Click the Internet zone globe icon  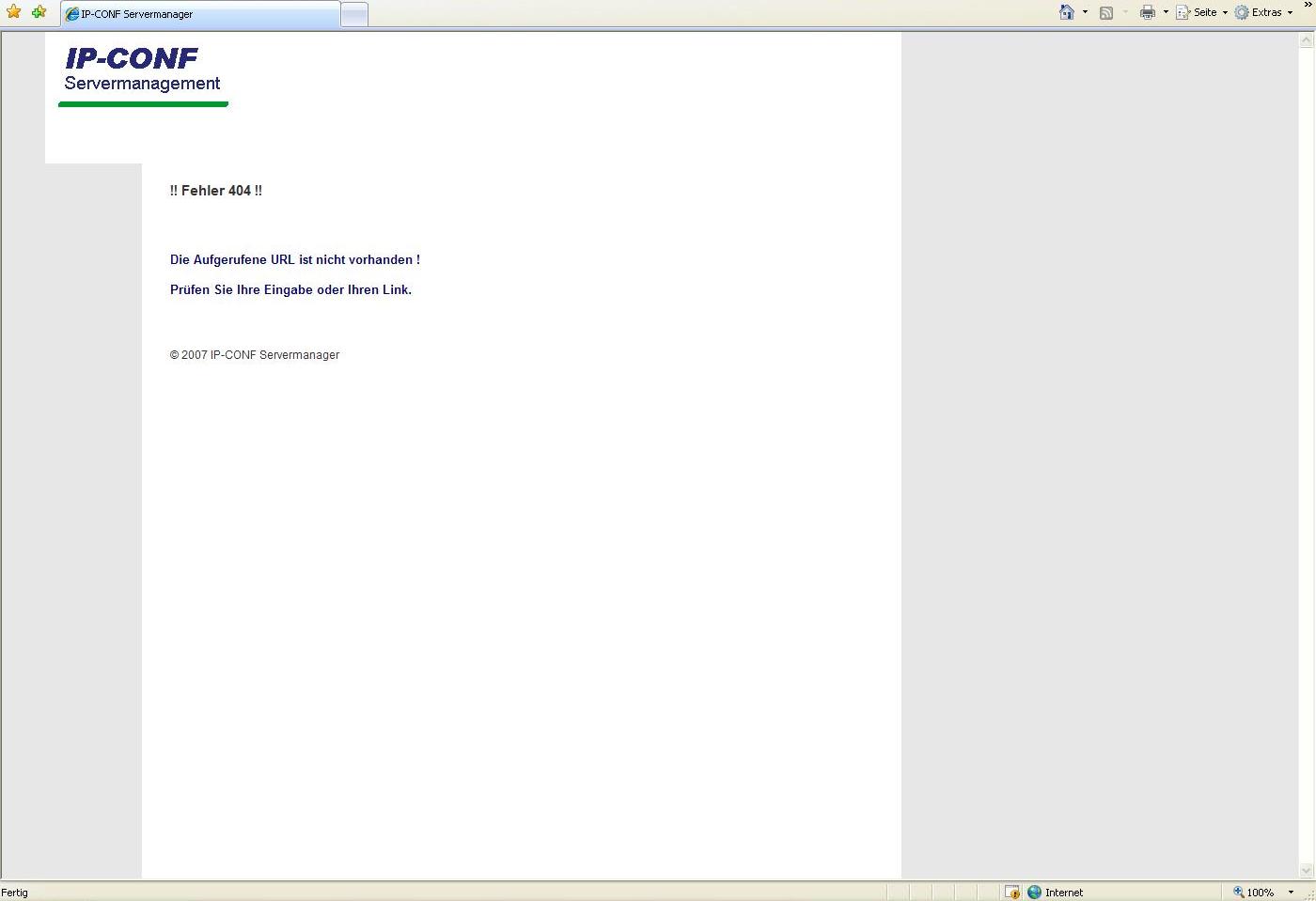point(1035,893)
